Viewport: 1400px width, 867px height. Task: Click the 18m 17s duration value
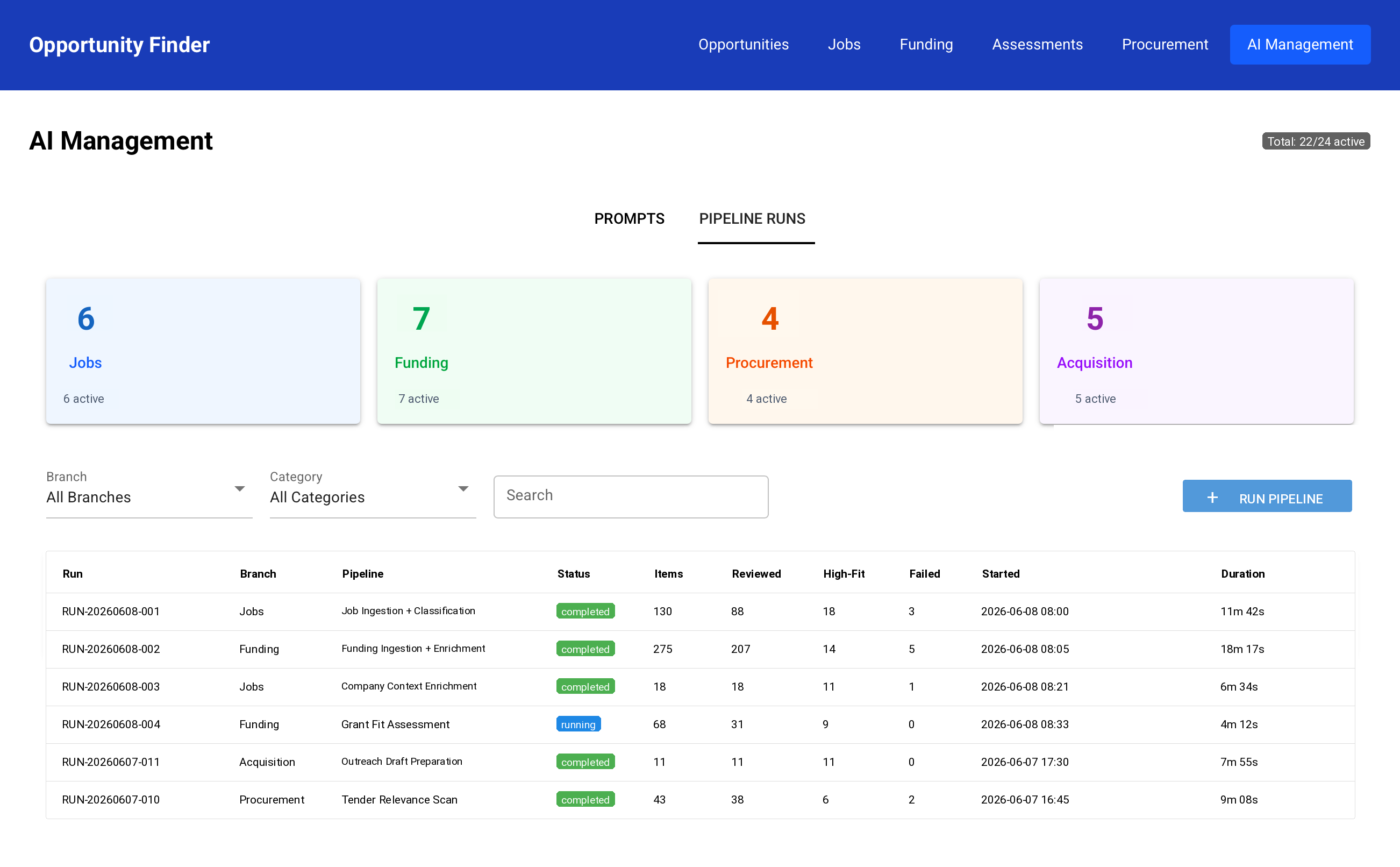[x=1242, y=649]
